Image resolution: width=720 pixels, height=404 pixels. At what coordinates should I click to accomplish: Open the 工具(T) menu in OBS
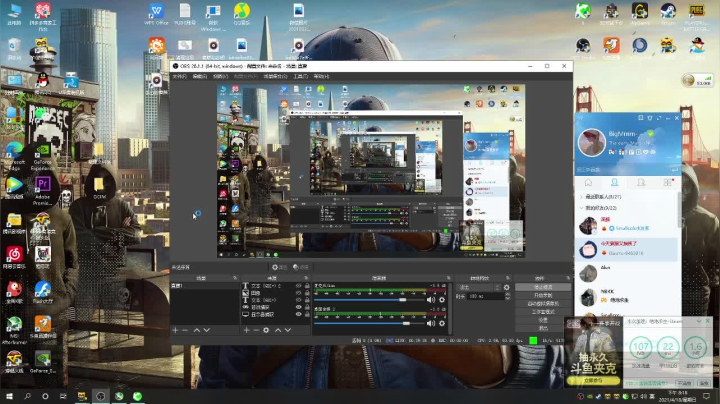click(300, 76)
